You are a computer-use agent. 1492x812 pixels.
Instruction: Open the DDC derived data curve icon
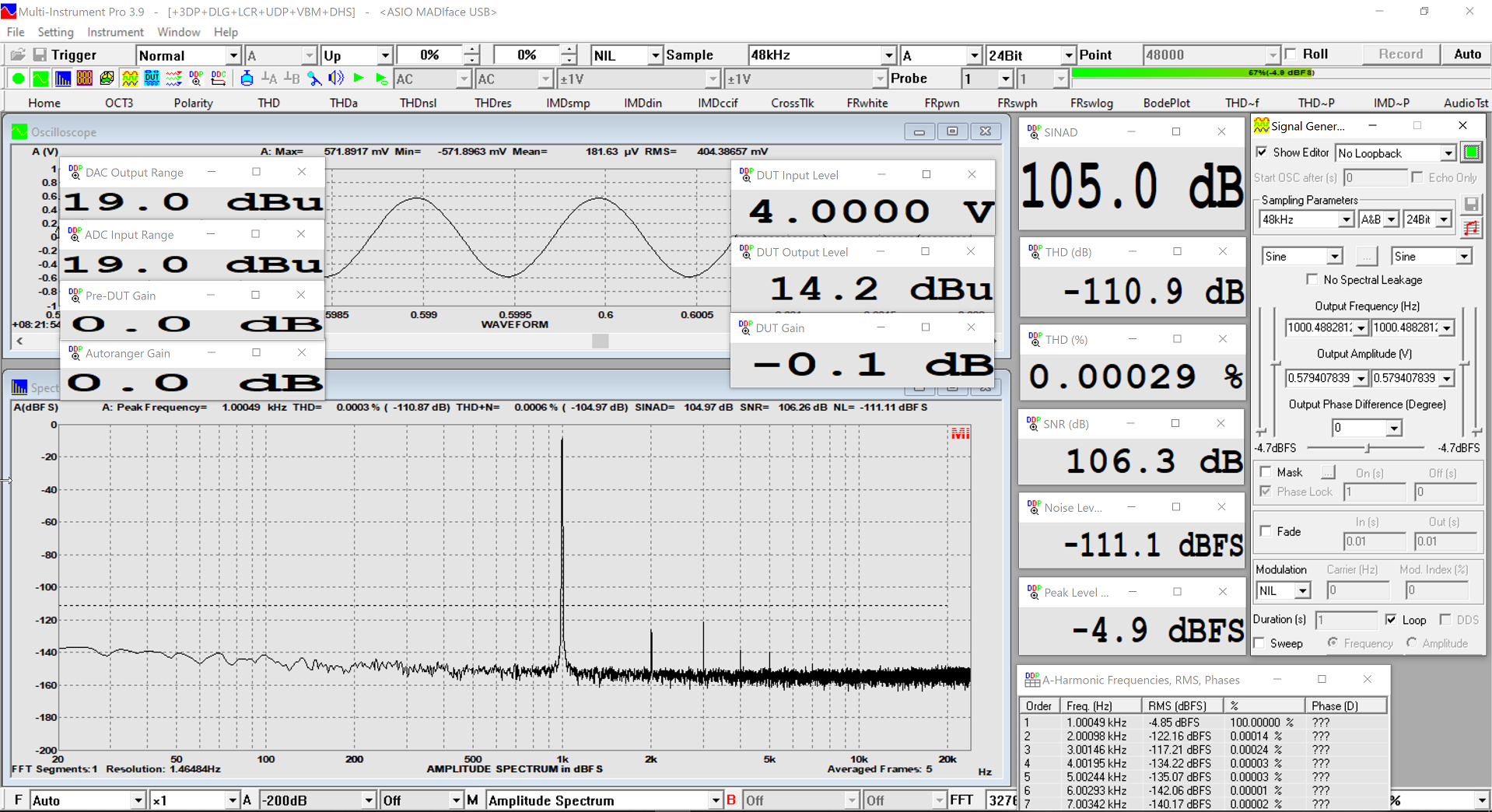tap(219, 79)
